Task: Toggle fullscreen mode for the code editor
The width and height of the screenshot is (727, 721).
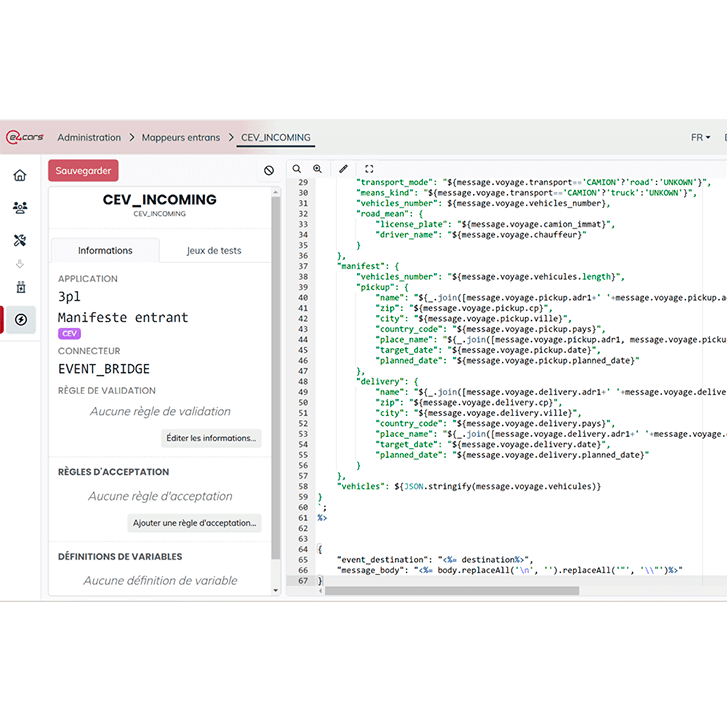Action: [369, 170]
